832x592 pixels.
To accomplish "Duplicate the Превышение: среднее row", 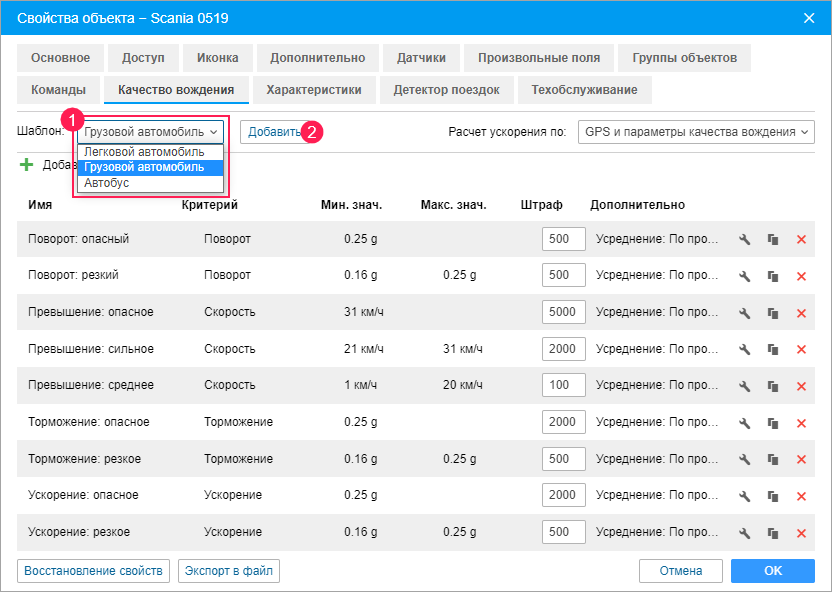I will 773,386.
